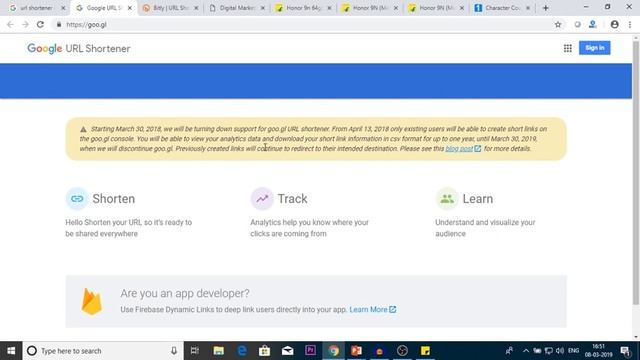640x360 pixels.
Task: Open File Explorer from the taskbar
Action: 218,351
